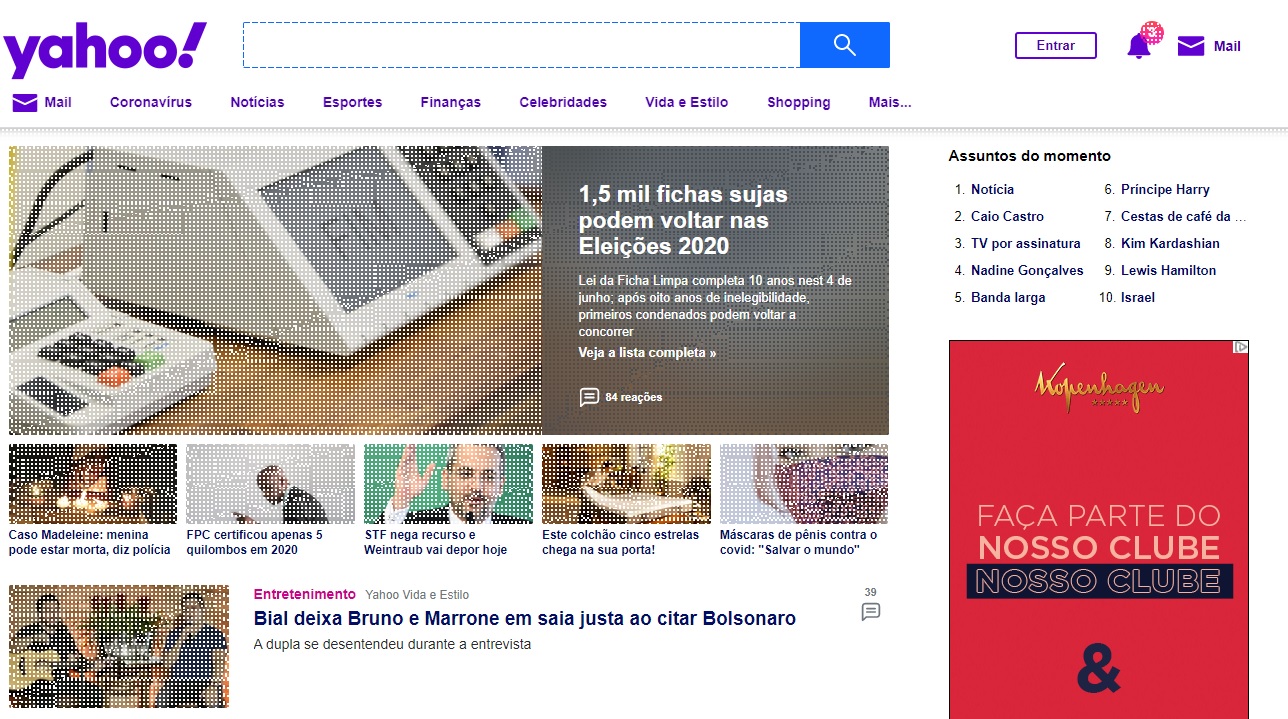
Task: Open Mail via top-right envelope icon
Action: 1191,46
